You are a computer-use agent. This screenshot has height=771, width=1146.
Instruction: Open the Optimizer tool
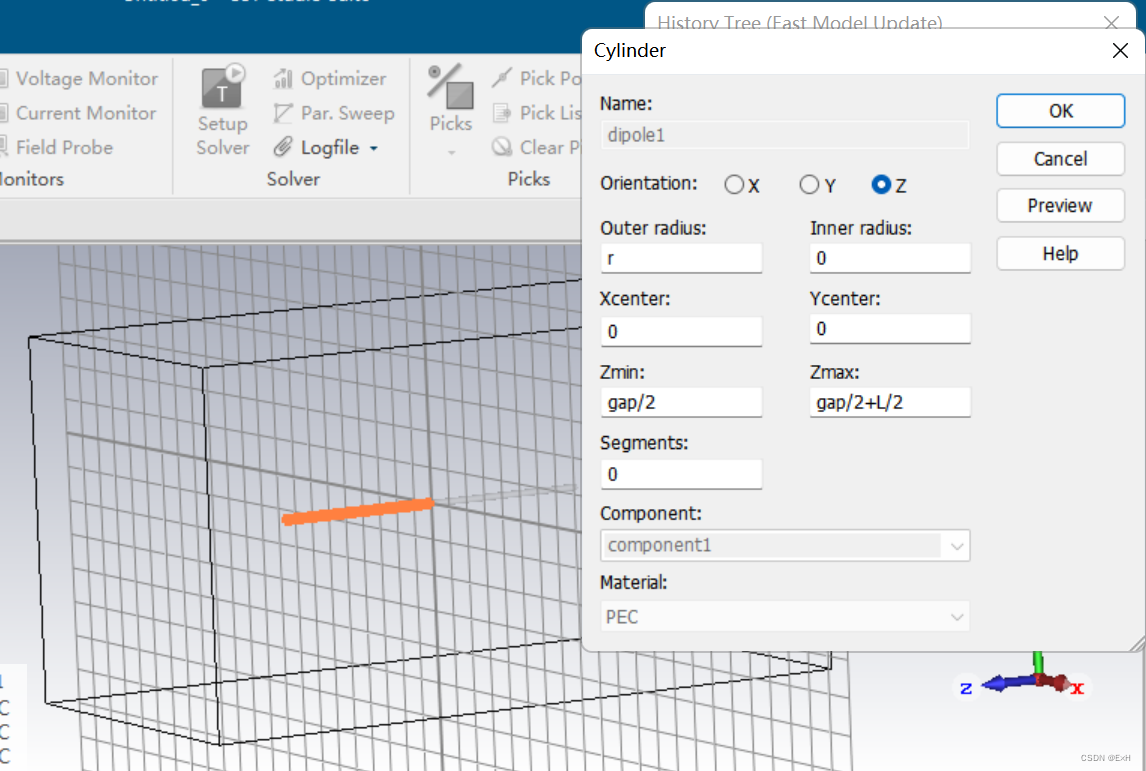coord(330,78)
